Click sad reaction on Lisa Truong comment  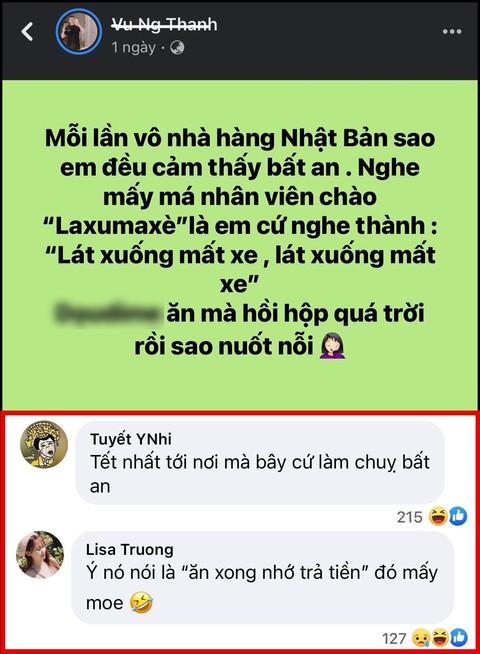[421, 637]
